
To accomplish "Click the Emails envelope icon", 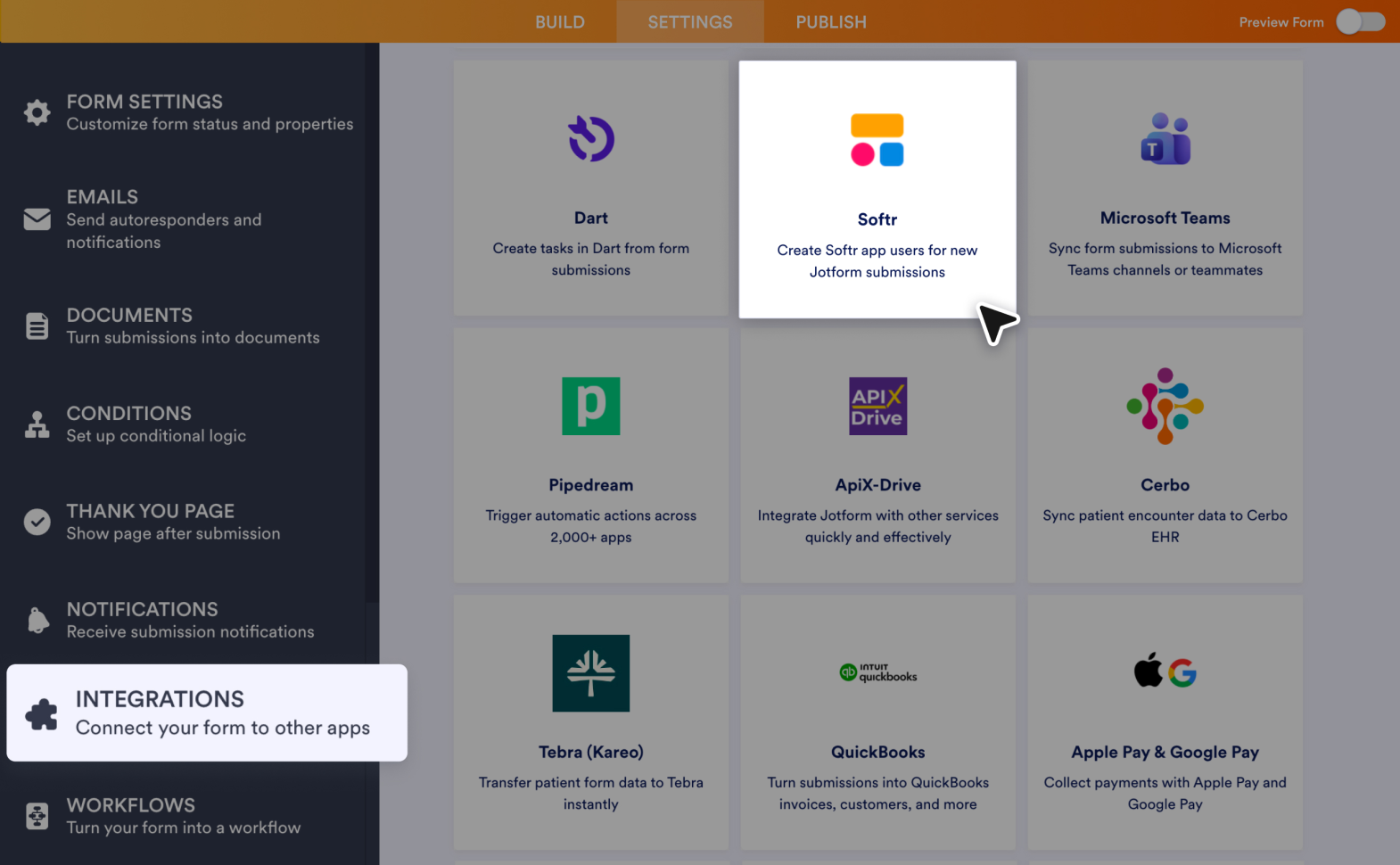I will coord(37,218).
